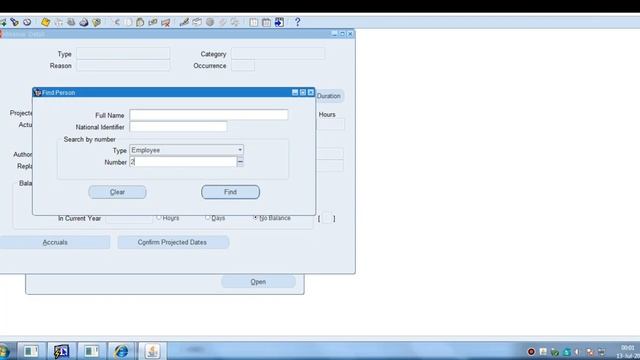Click the Translations globe toolbar icon
The image size is (640, 360).
pyautogui.click(x=210, y=22)
